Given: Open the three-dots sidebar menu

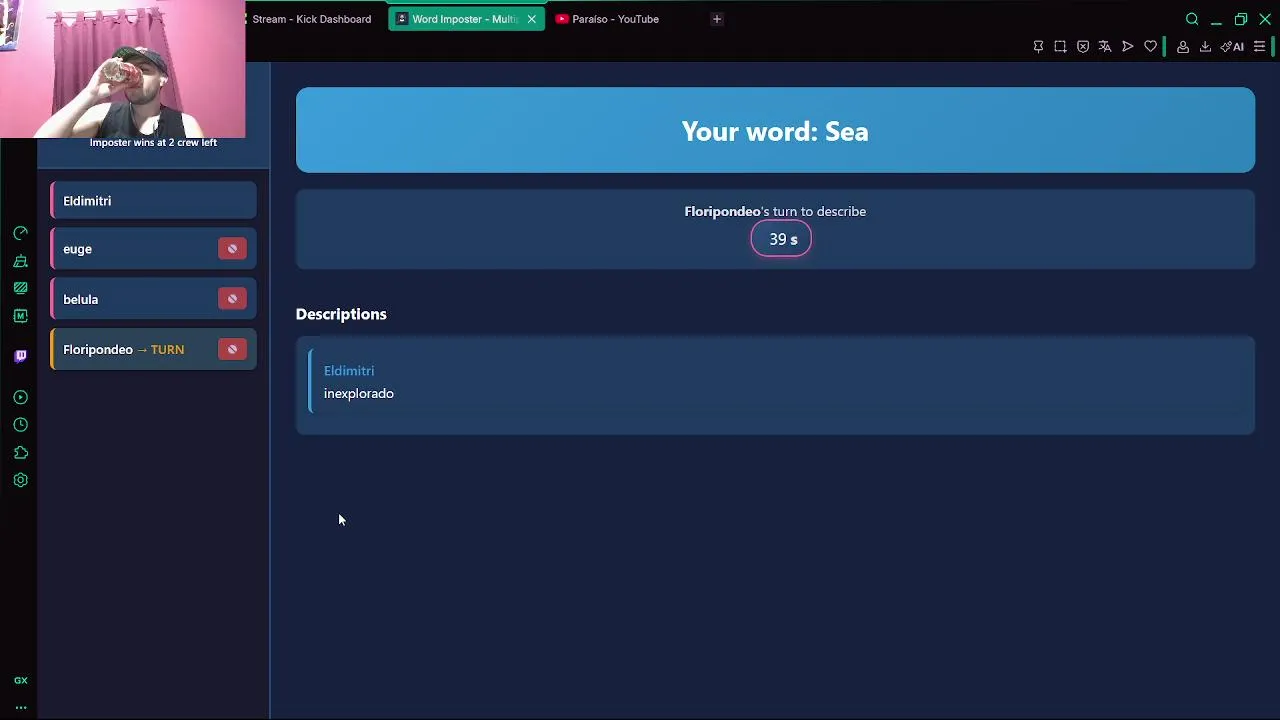Looking at the screenshot, I should pos(20,707).
